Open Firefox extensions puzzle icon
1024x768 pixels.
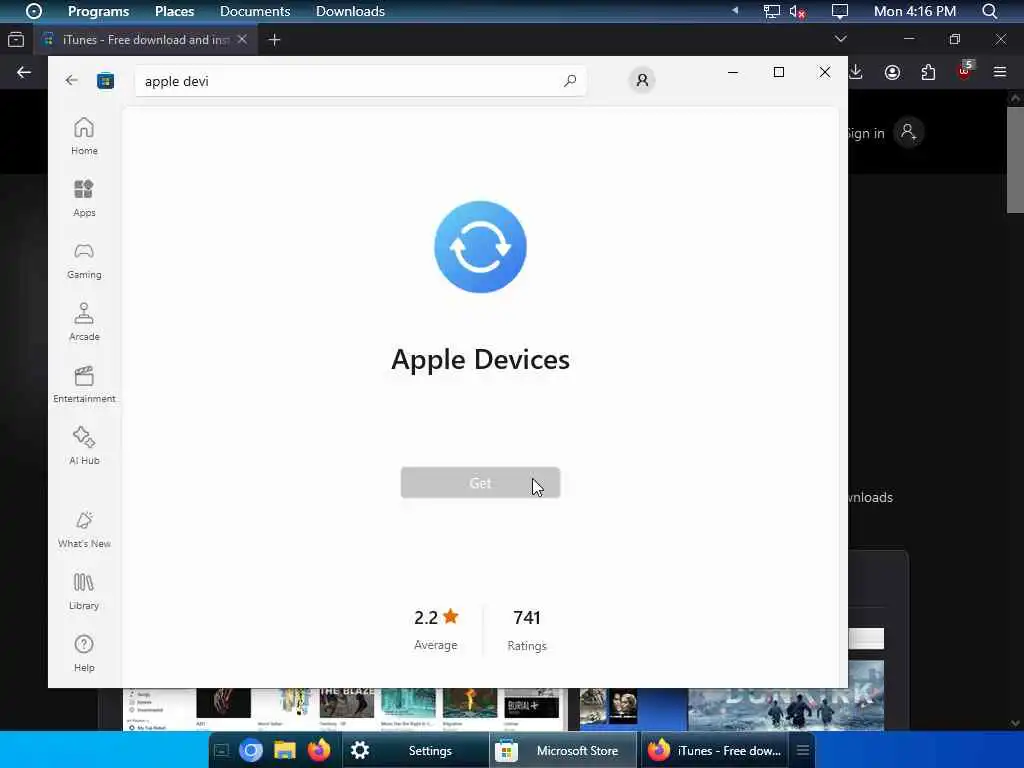tap(928, 72)
